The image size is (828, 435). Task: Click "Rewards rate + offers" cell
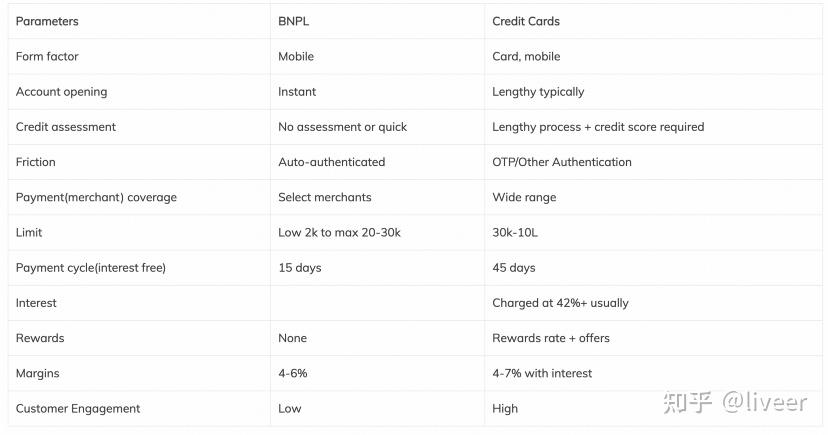click(x=551, y=338)
